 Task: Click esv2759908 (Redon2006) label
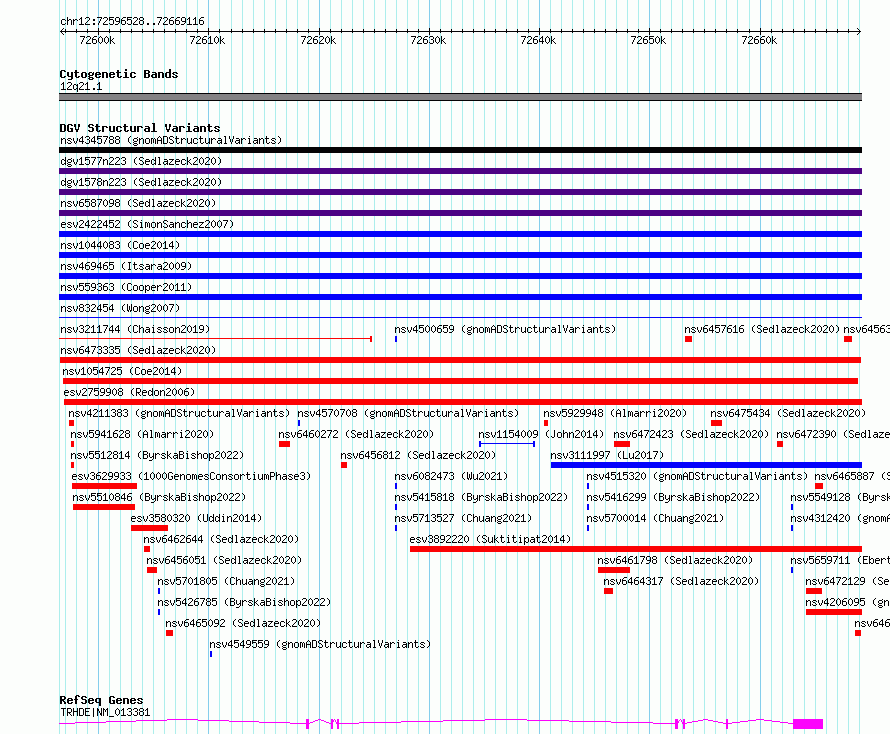tap(129, 392)
